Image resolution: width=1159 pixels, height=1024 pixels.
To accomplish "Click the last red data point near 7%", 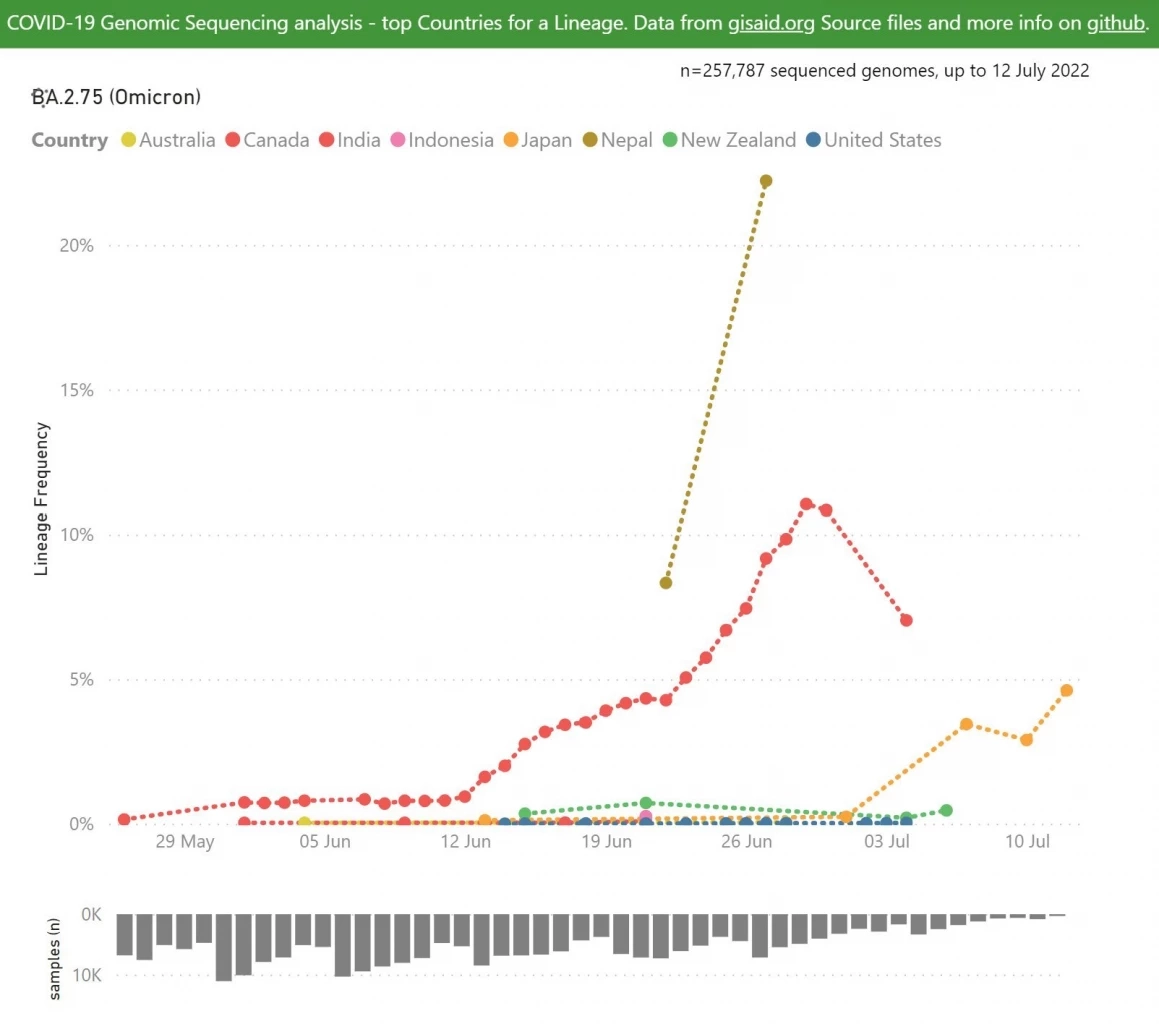I will click(906, 620).
